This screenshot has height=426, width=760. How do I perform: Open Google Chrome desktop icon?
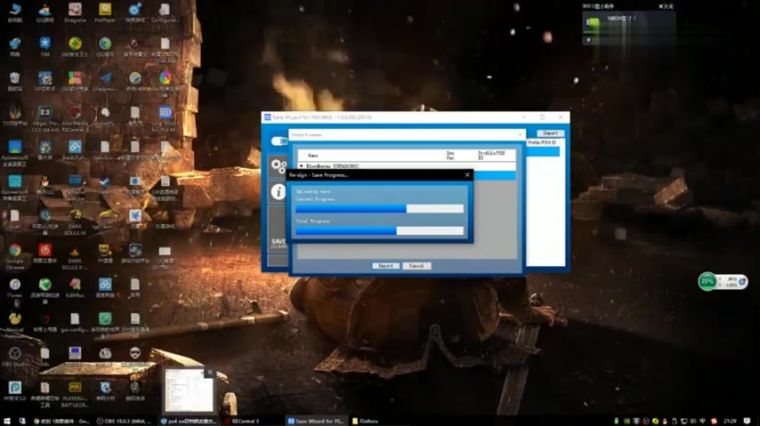15,256
